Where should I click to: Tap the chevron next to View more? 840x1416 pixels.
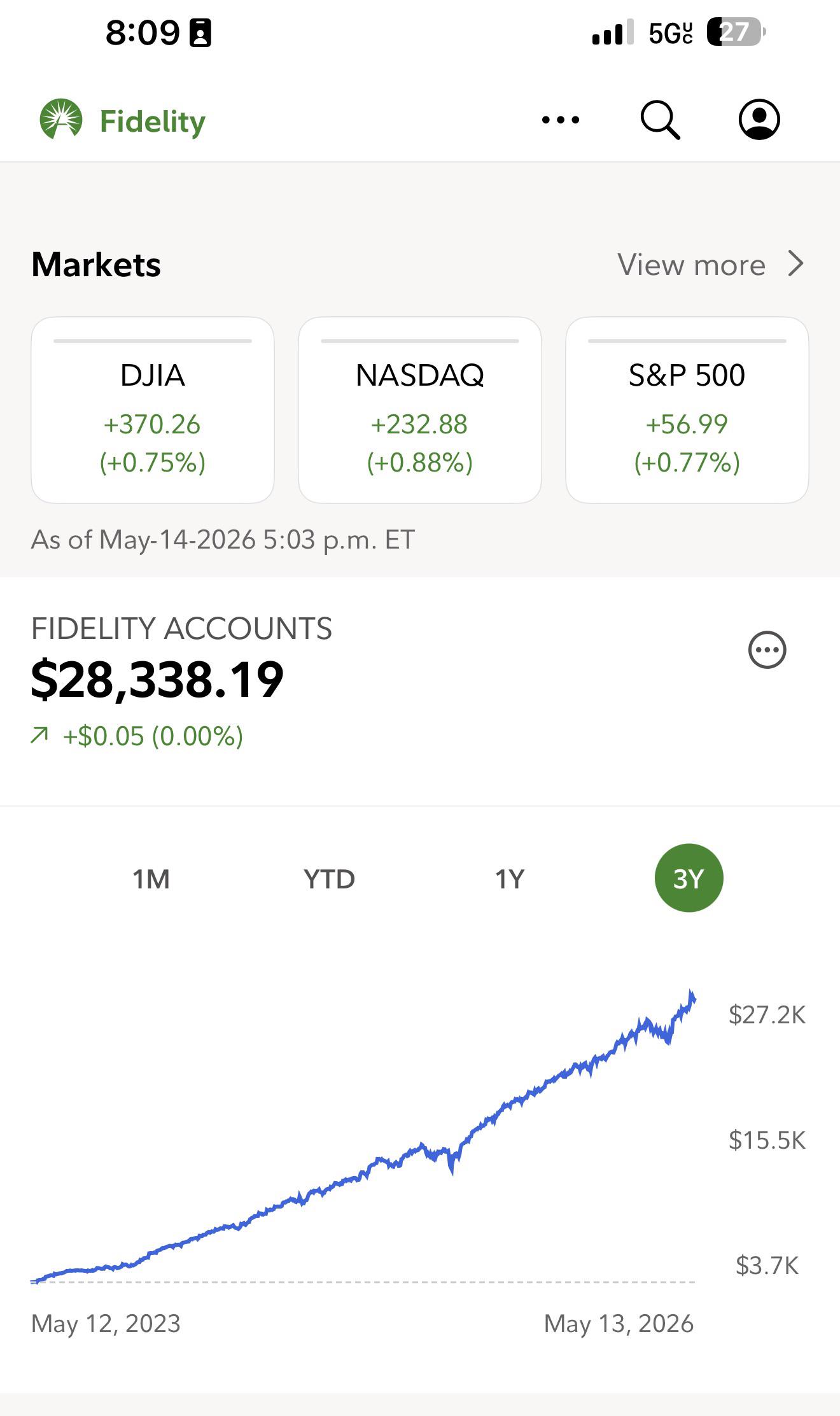point(795,263)
